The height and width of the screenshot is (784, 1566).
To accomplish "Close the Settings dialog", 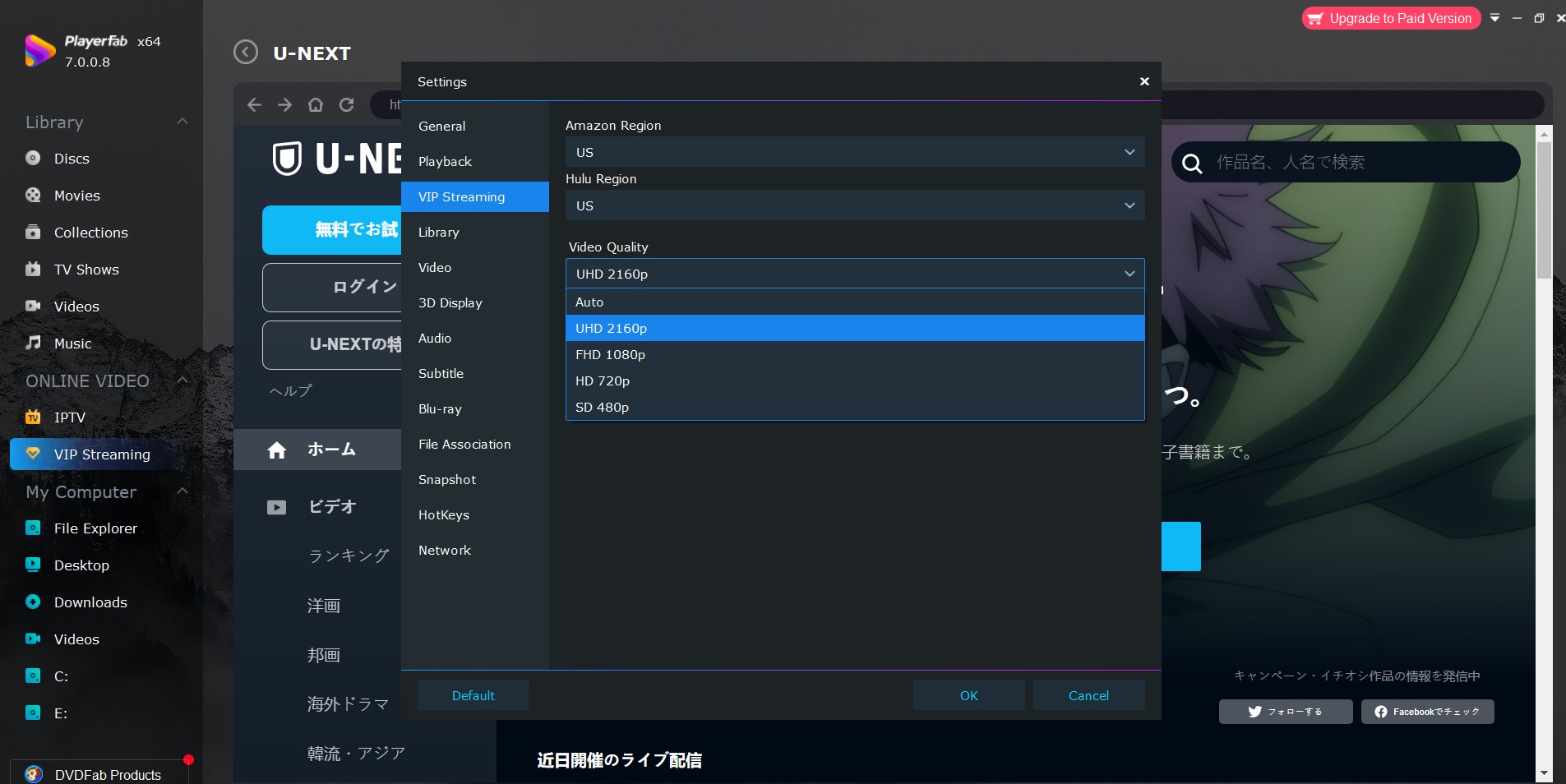I will (1144, 81).
